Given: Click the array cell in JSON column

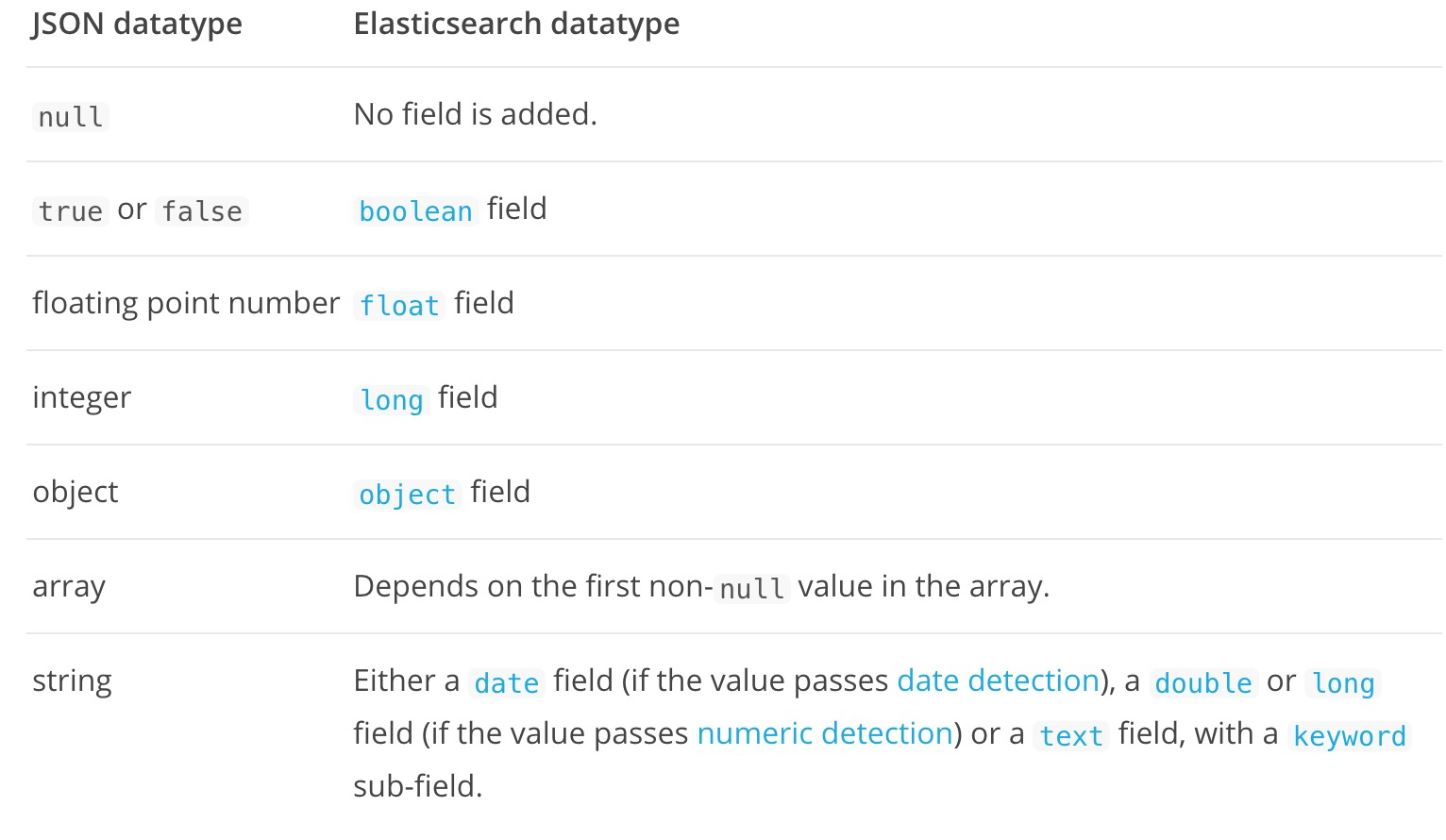Looking at the screenshot, I should point(69,586).
